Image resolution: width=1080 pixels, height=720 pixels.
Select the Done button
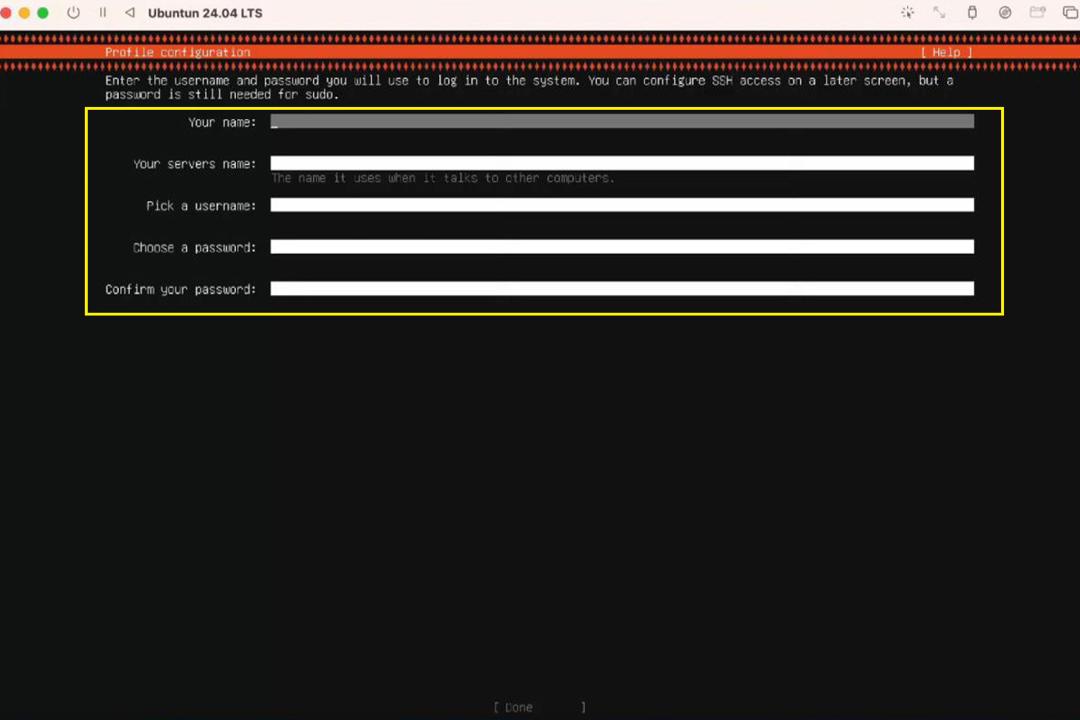point(539,707)
